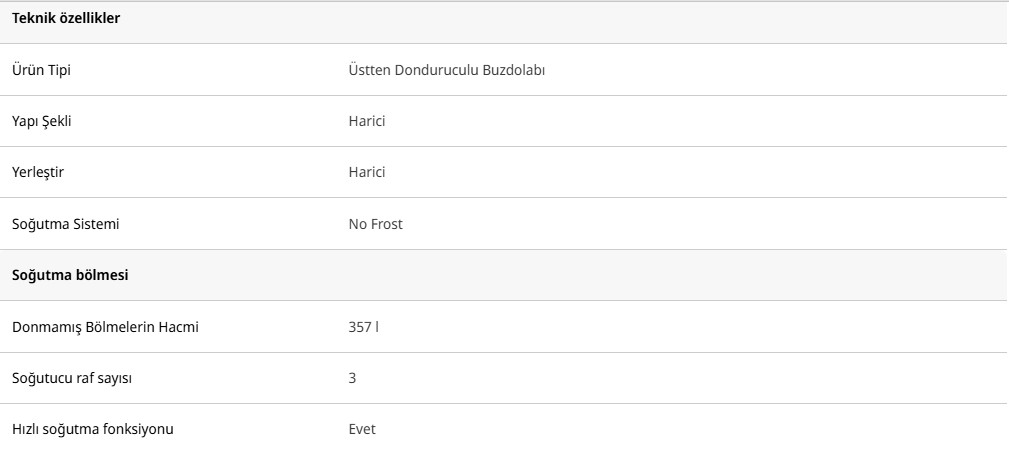Select the Evet value

pos(362,429)
